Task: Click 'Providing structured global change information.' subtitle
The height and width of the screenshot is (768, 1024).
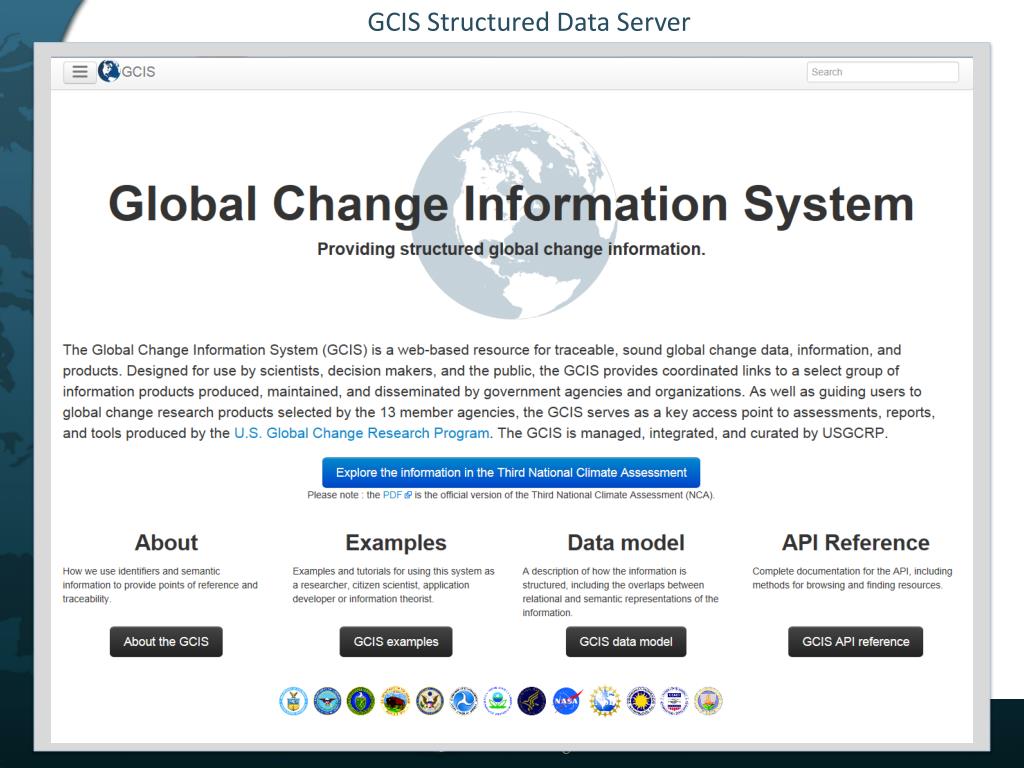Action: (511, 249)
